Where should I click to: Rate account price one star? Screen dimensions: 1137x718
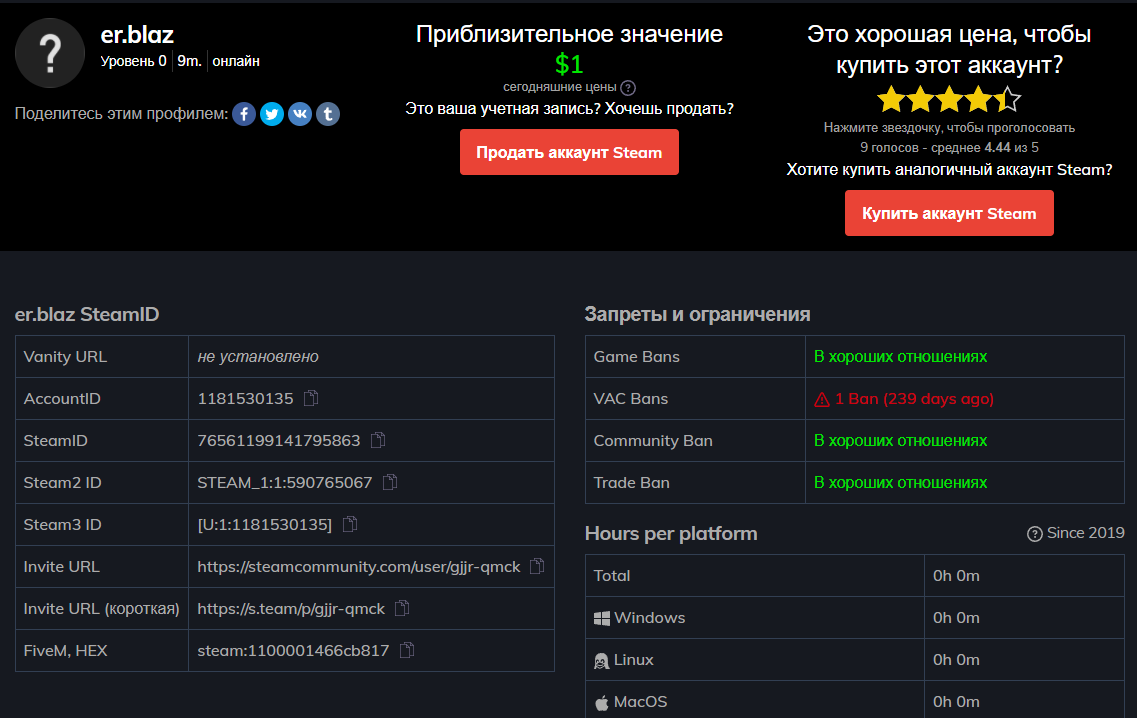pyautogui.click(x=891, y=99)
